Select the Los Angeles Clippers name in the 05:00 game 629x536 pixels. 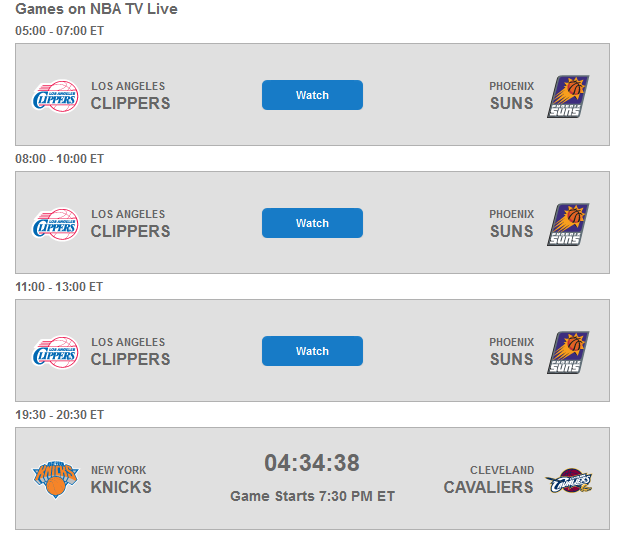click(x=130, y=95)
